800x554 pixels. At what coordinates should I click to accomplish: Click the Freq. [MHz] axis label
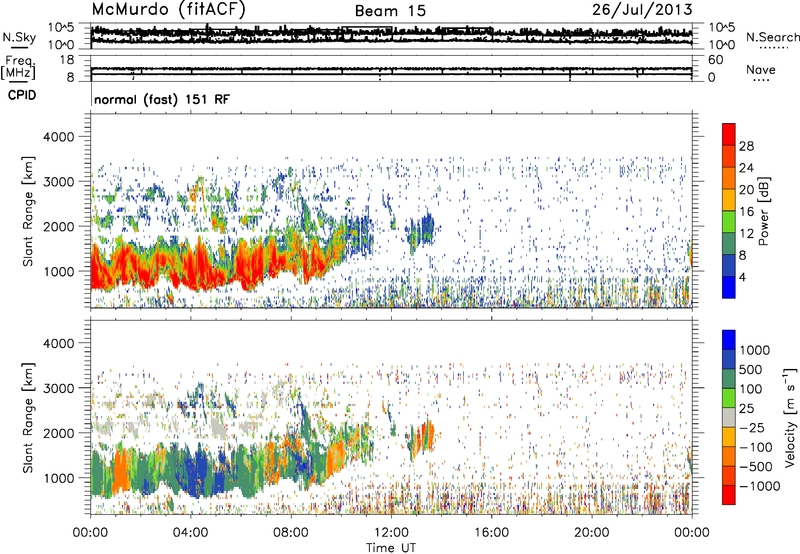(18, 67)
